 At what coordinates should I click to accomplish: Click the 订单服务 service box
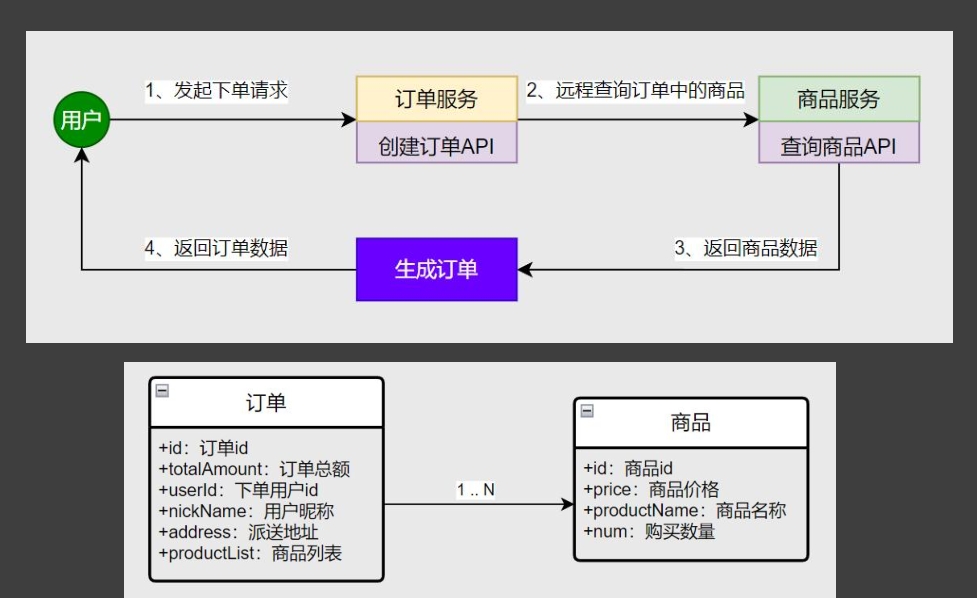click(436, 97)
